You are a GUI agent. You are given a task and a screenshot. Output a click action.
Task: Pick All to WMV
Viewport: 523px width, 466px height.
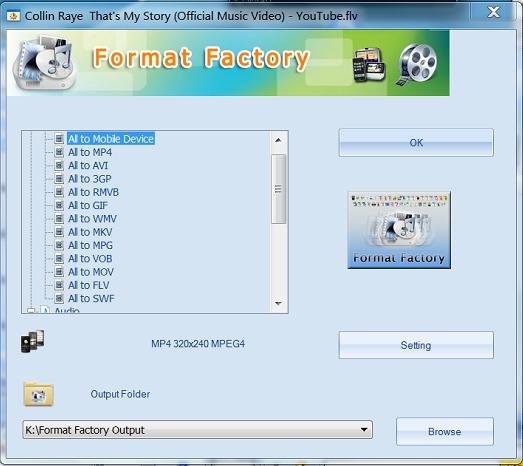92,219
